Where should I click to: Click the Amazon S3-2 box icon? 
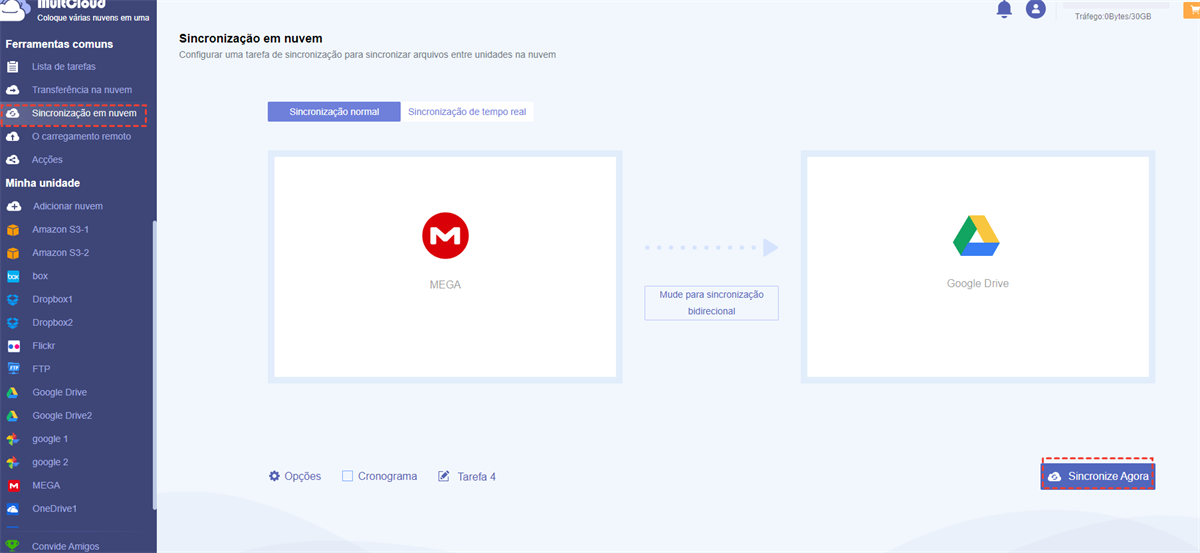[x=13, y=253]
